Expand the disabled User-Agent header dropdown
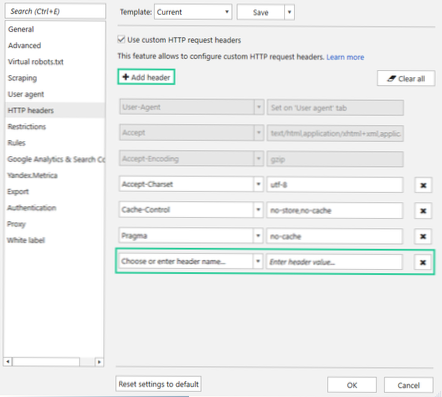This screenshot has width=442, height=397. (259, 107)
